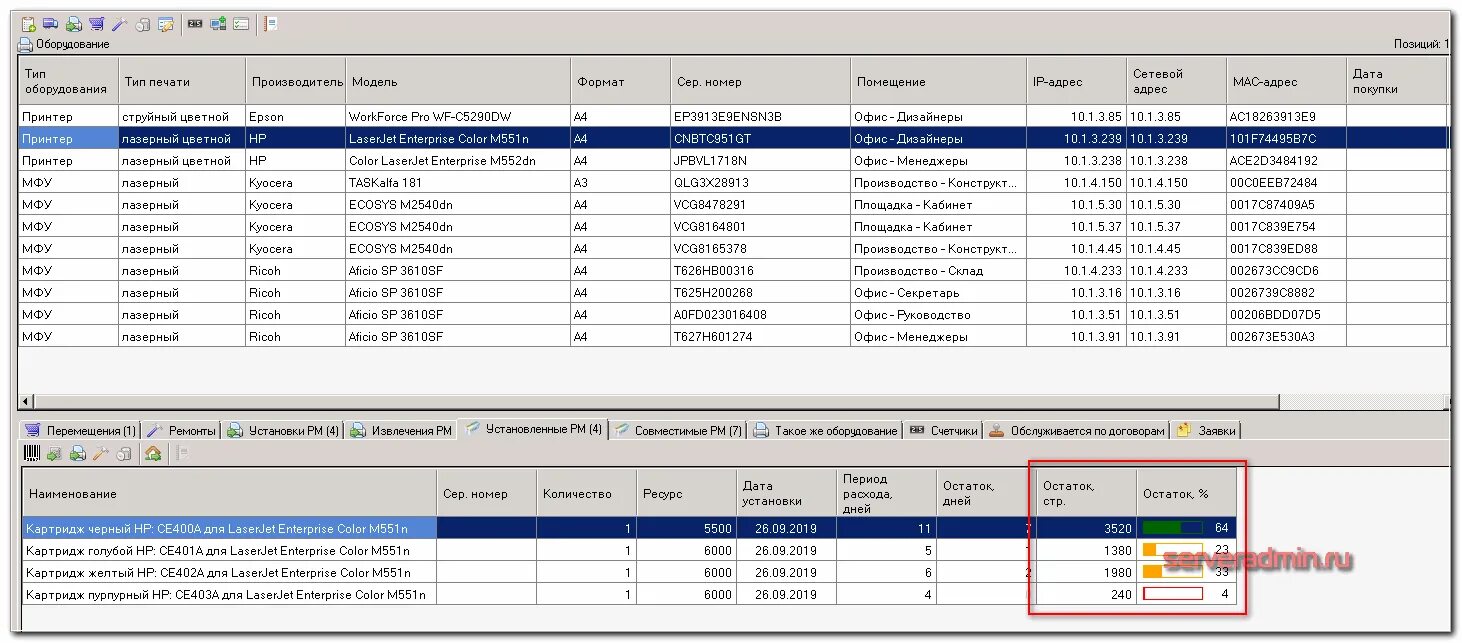The height and width of the screenshot is (643, 1462).
Task: Click the 23 percent remaining progress bar
Action: click(1173, 549)
